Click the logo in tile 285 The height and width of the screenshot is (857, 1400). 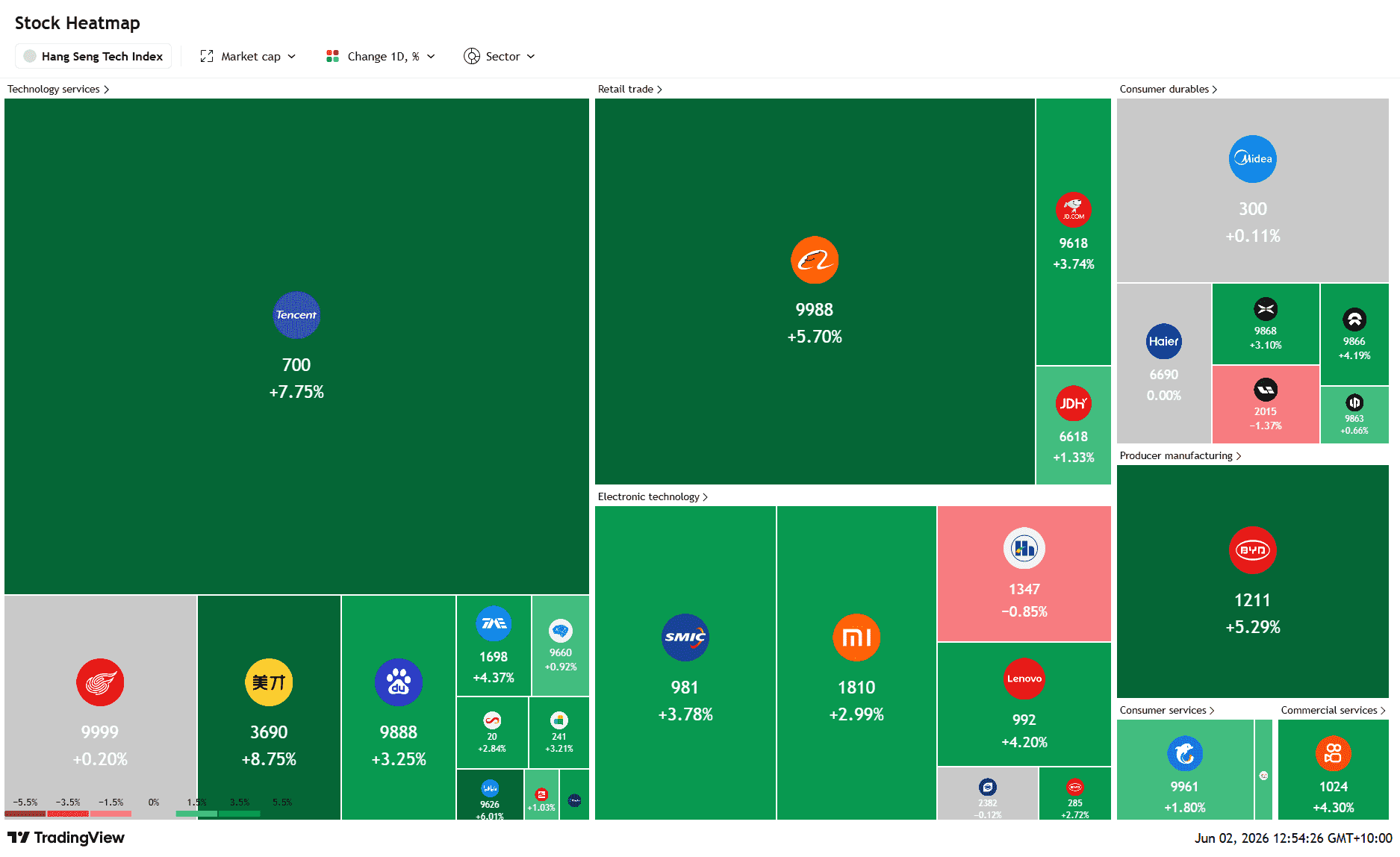tap(1075, 787)
